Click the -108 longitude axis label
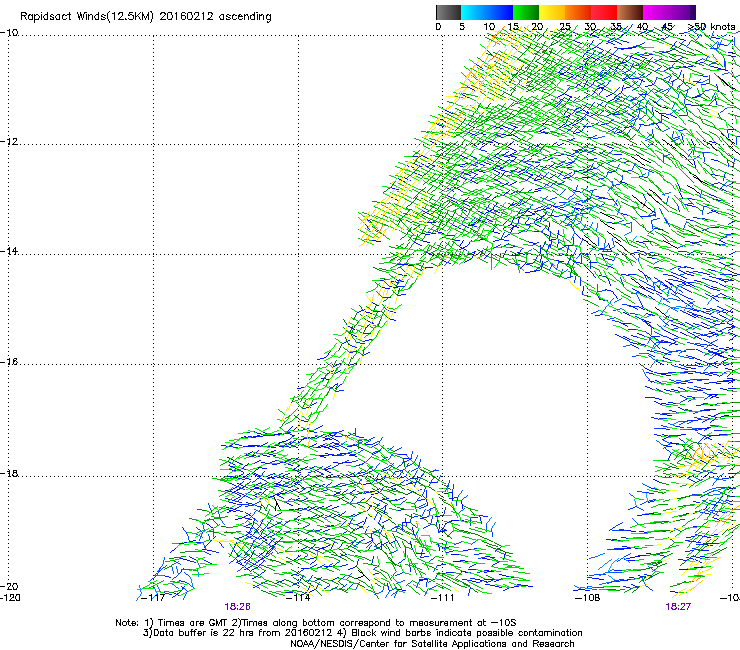740x650 pixels. pos(588,598)
